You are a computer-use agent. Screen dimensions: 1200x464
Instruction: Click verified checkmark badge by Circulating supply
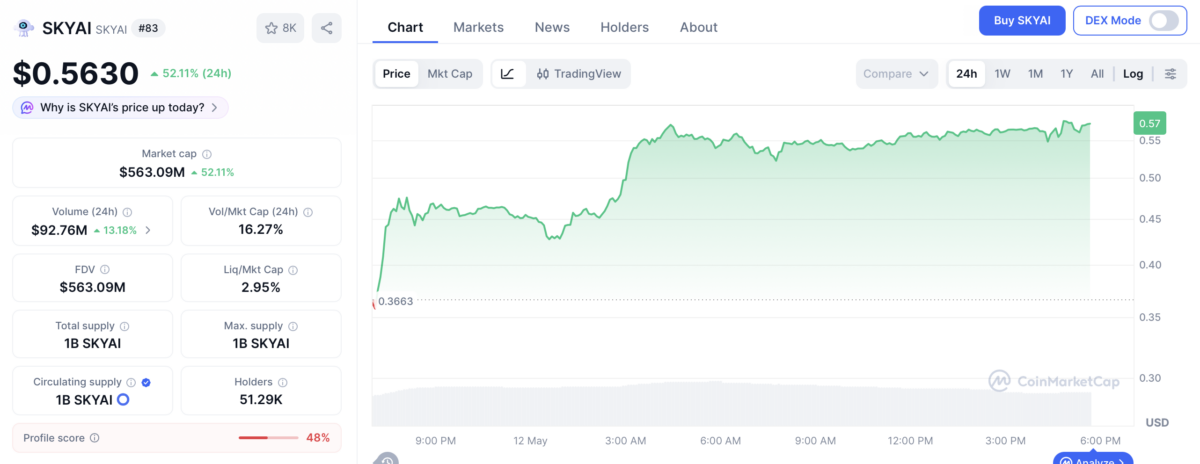[x=146, y=382]
